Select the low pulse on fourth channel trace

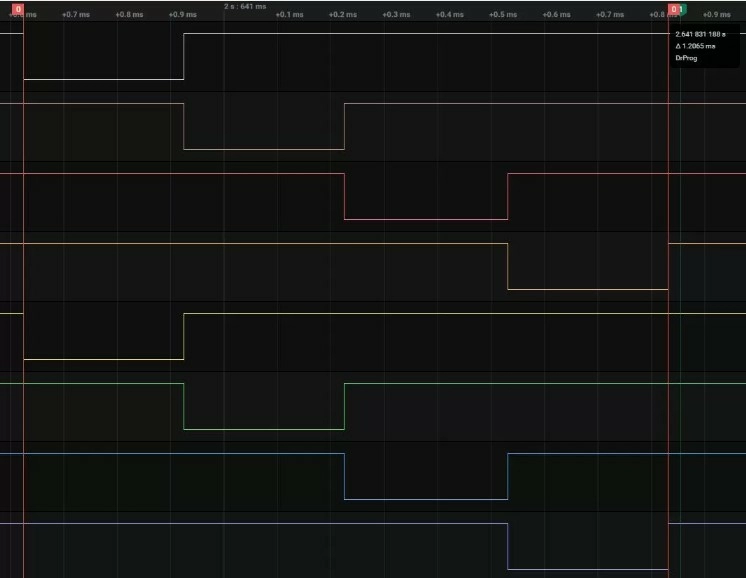pos(588,289)
